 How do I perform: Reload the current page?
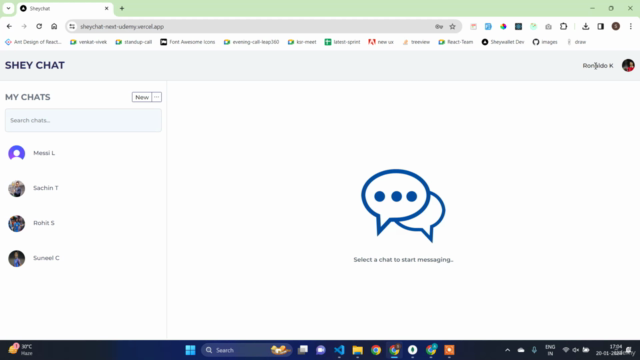39,27
